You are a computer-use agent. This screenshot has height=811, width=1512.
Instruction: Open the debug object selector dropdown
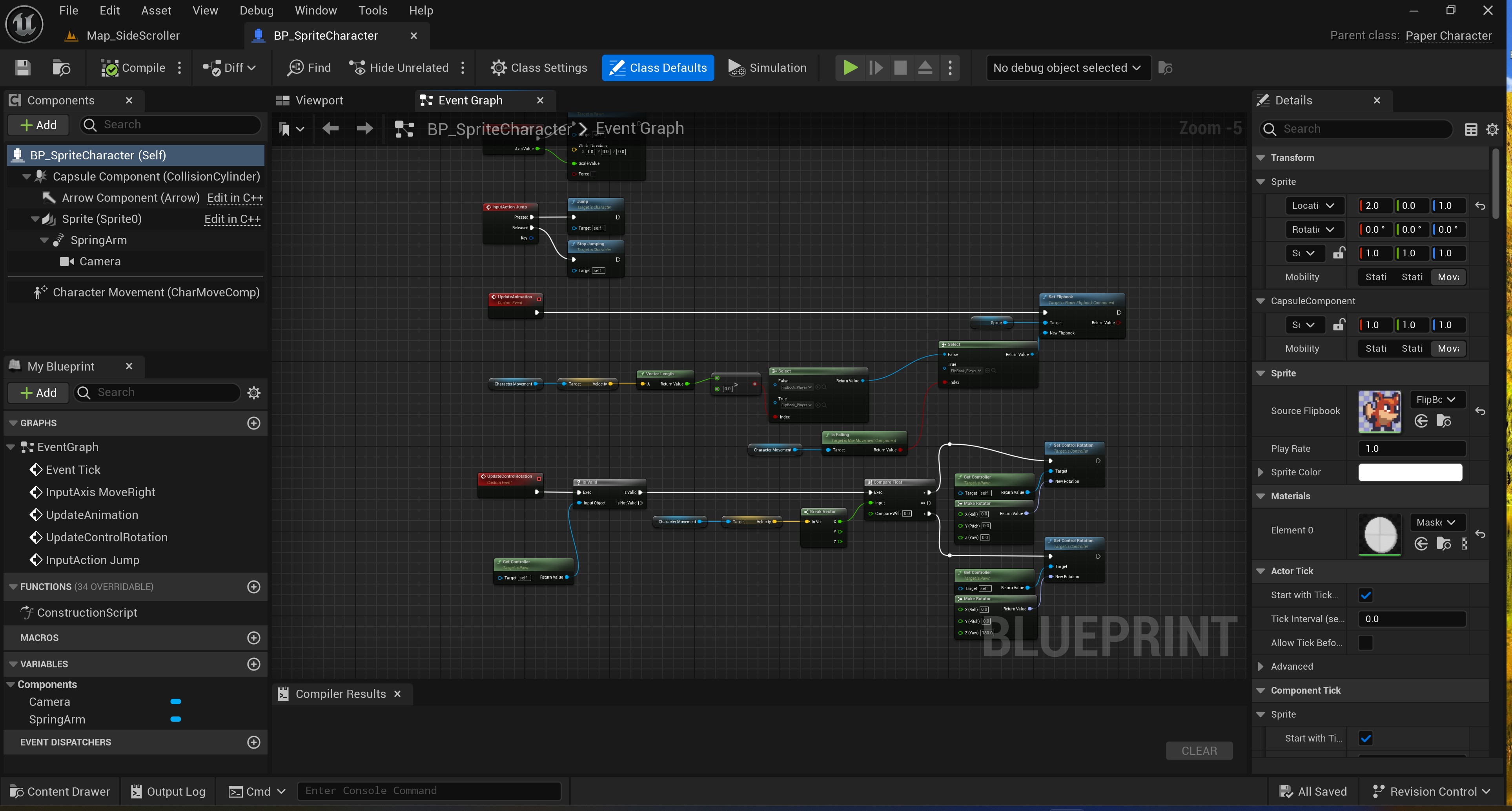click(x=1068, y=68)
